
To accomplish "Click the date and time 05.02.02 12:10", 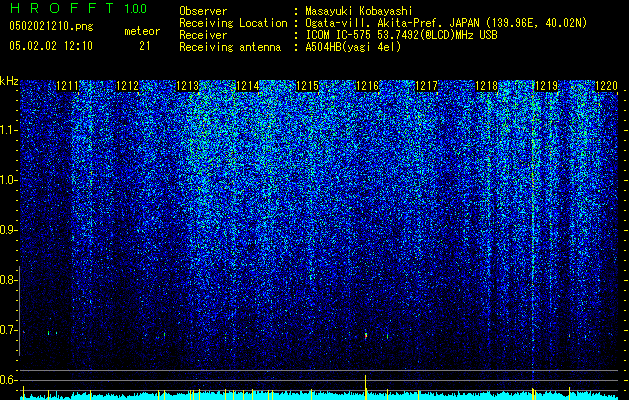I will (x=51, y=46).
